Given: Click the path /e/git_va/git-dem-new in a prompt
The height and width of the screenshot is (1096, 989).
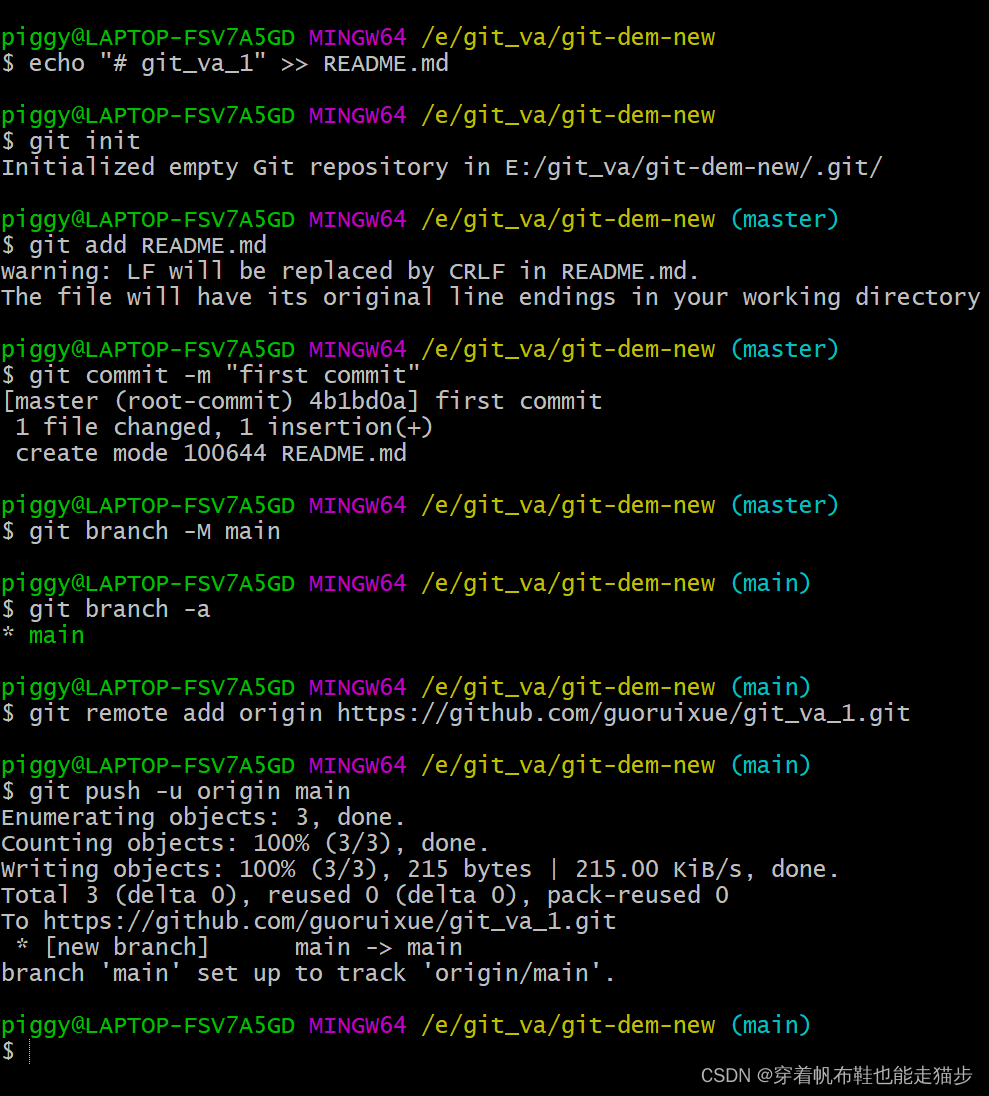Looking at the screenshot, I should (x=570, y=37).
